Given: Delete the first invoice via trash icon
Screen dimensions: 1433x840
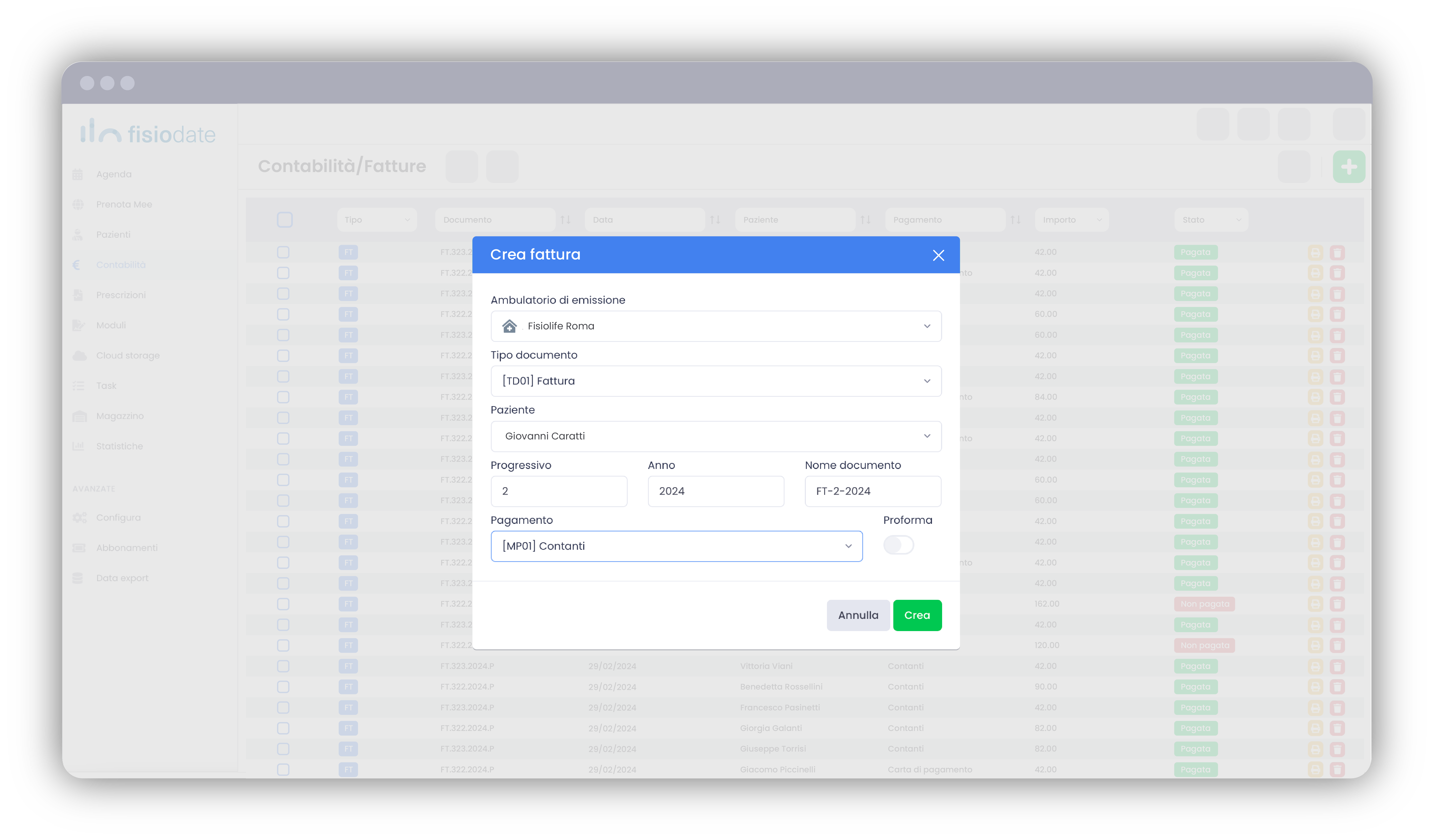Looking at the screenshot, I should click(x=1337, y=253).
